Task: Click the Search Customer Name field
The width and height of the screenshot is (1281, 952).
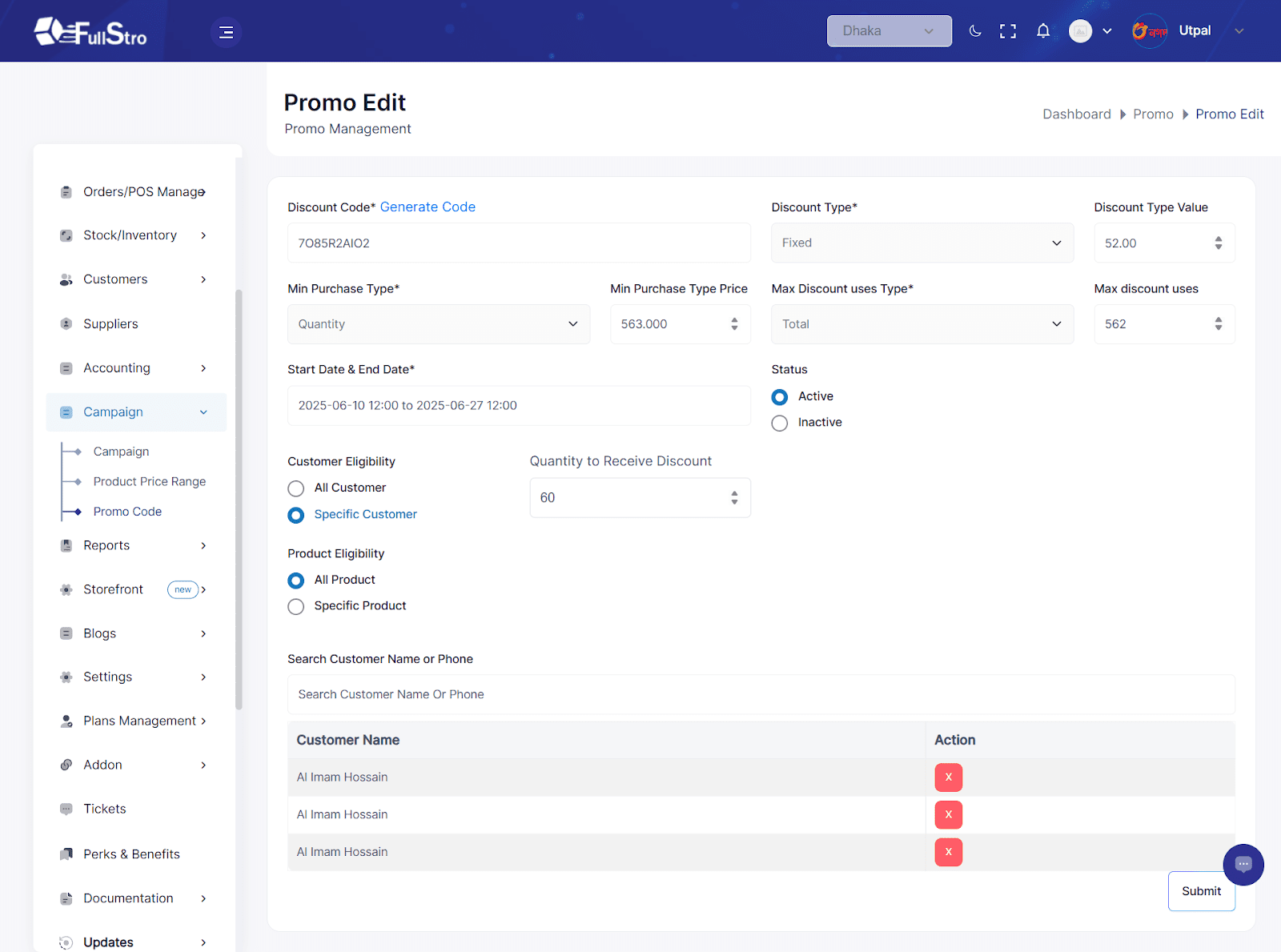Action: pyautogui.click(x=761, y=694)
